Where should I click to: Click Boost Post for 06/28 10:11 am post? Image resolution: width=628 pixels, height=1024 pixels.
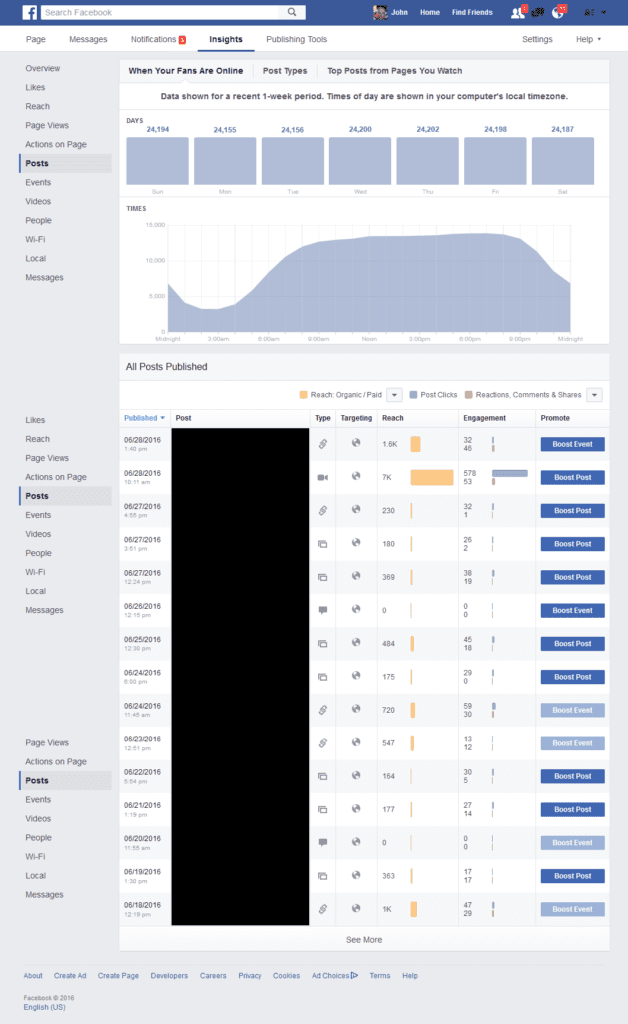(x=573, y=478)
